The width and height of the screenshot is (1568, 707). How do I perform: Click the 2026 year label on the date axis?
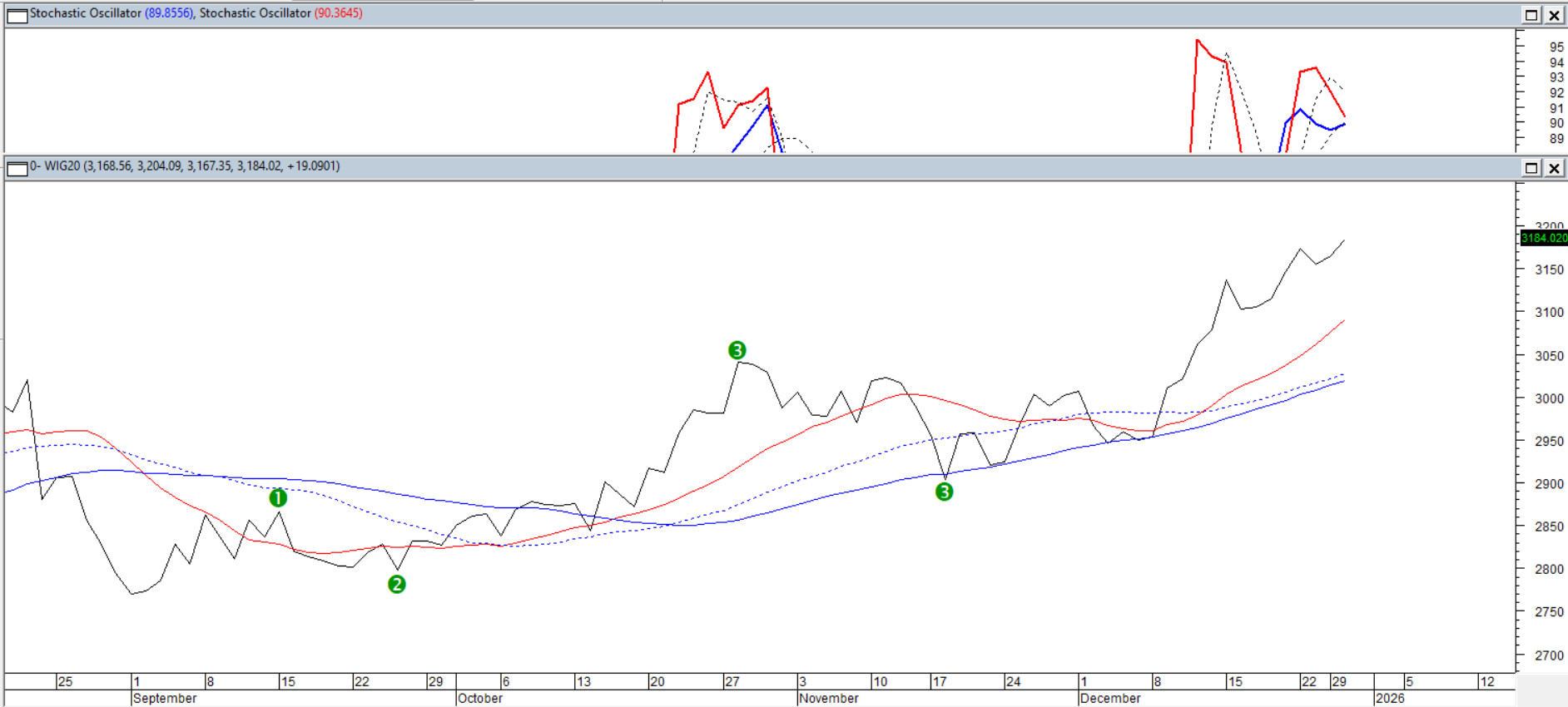click(x=1390, y=698)
